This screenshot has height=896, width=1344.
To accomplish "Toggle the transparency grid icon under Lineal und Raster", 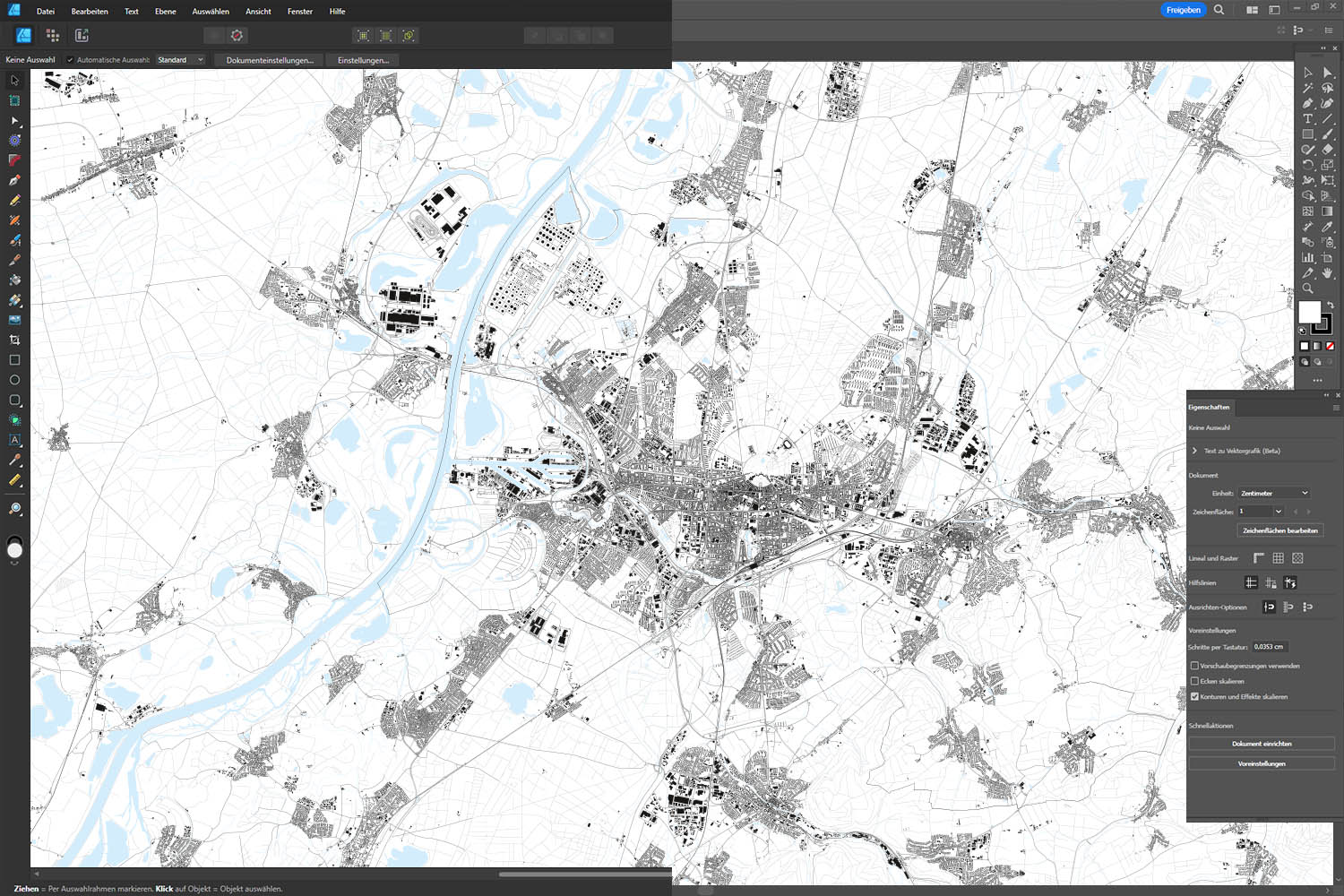I will click(x=1297, y=558).
